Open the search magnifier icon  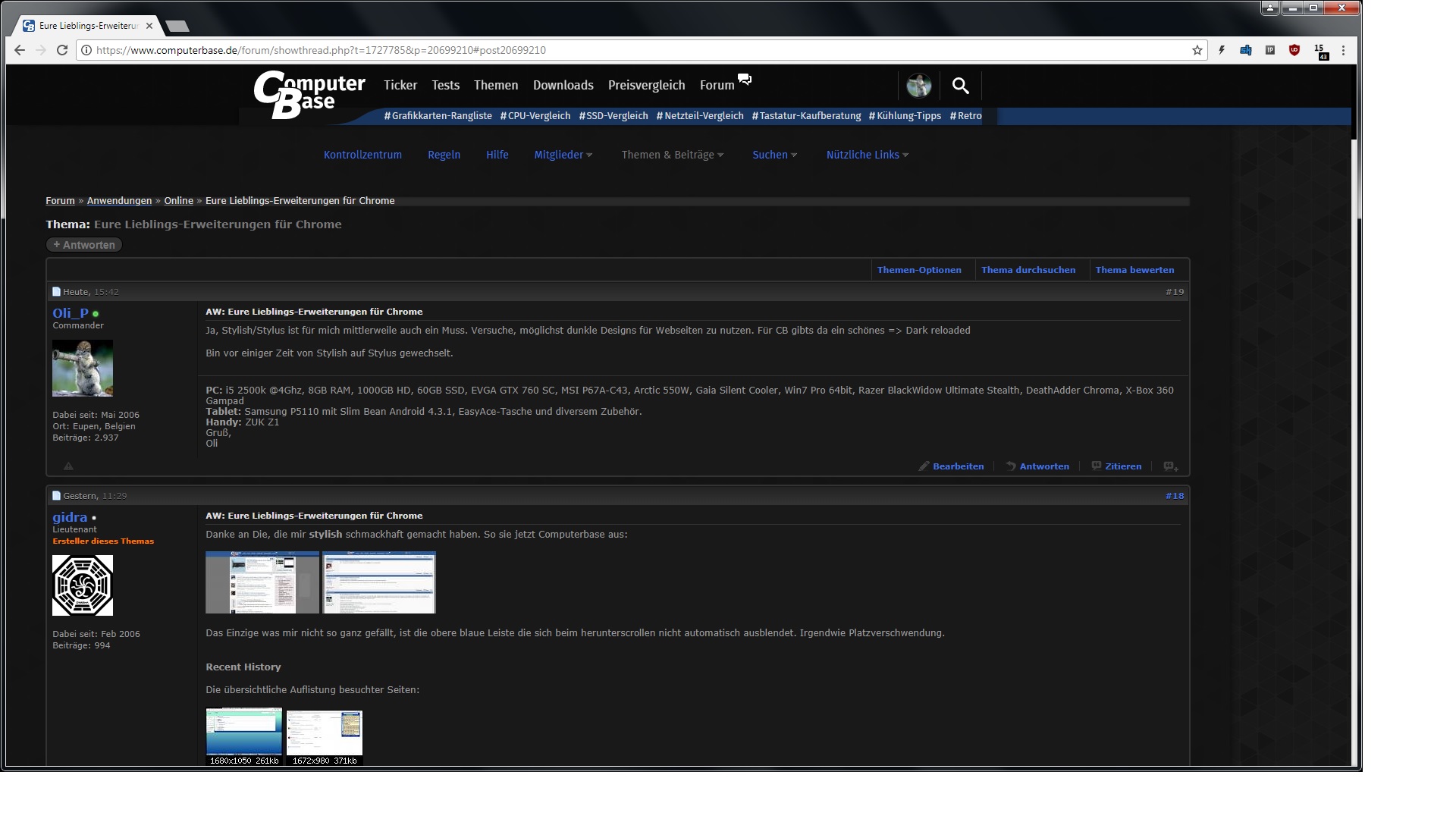click(x=960, y=86)
